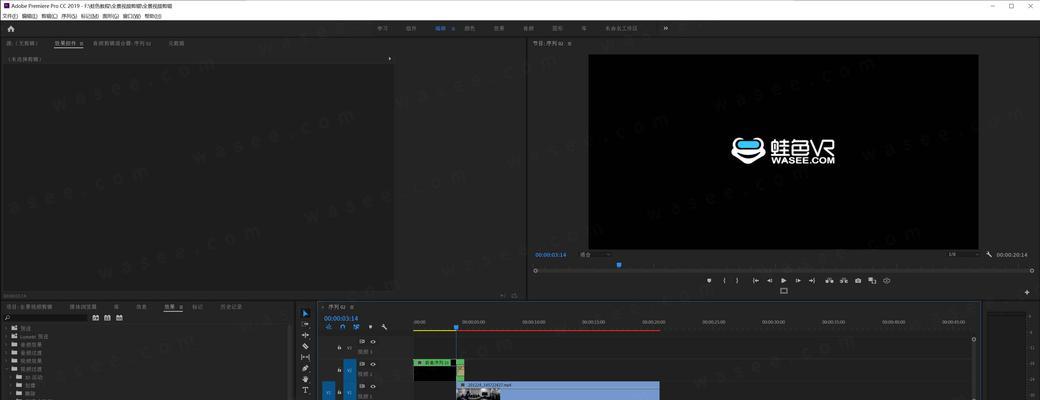This screenshot has width=1040, height=400.
Task: Play the program monitor video
Action: click(784, 281)
